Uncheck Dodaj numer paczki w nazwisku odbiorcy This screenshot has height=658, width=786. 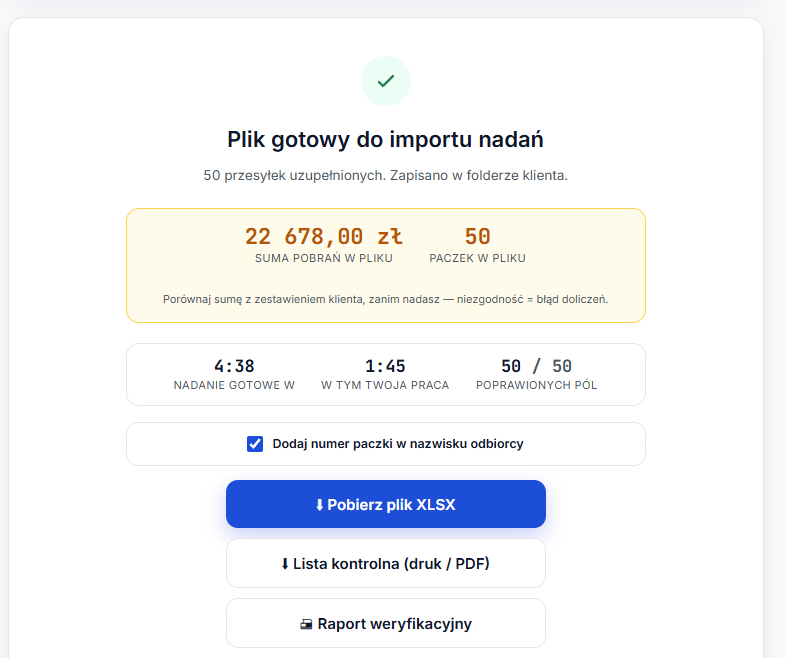255,444
